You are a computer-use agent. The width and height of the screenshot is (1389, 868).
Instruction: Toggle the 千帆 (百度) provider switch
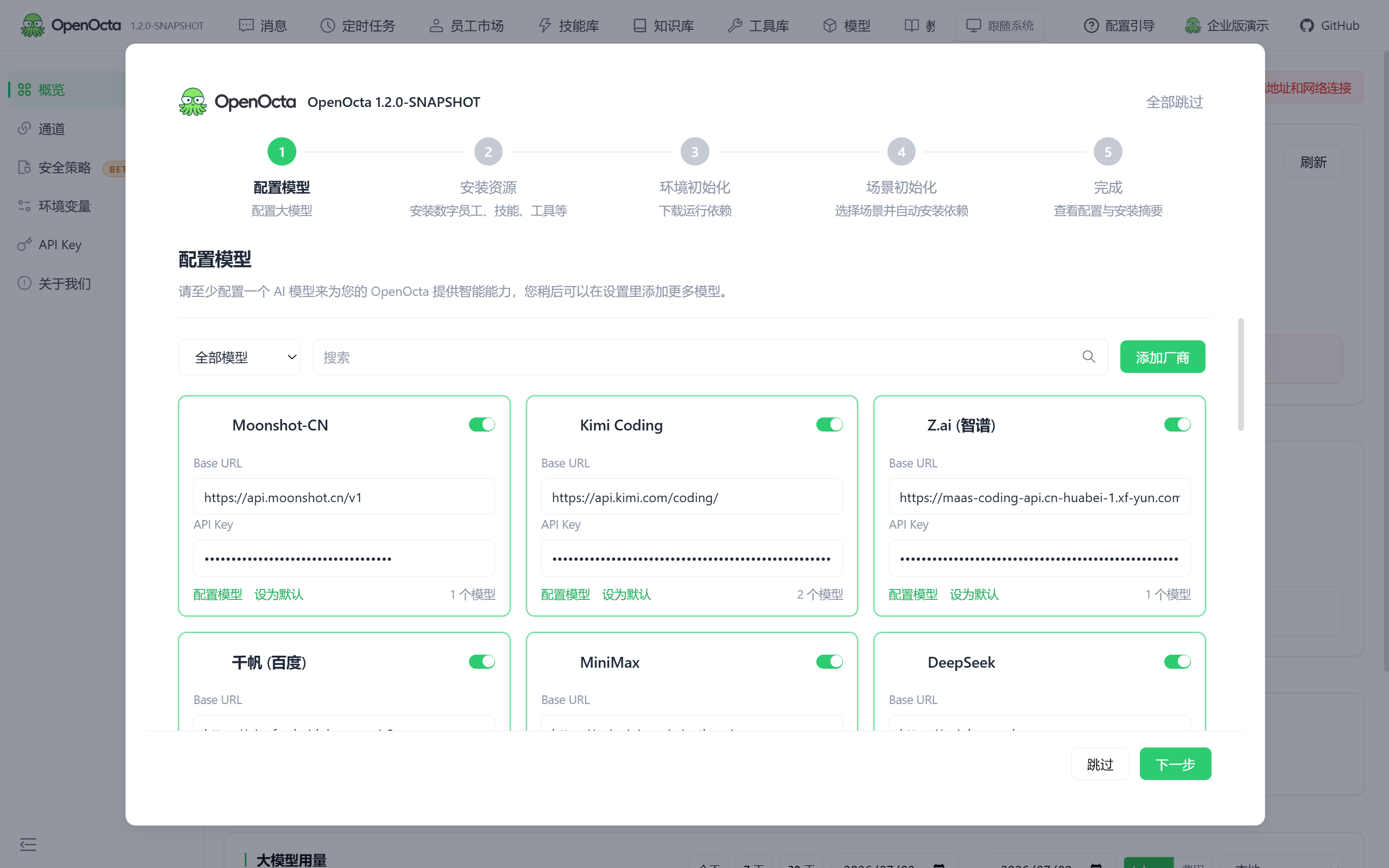[x=481, y=661]
